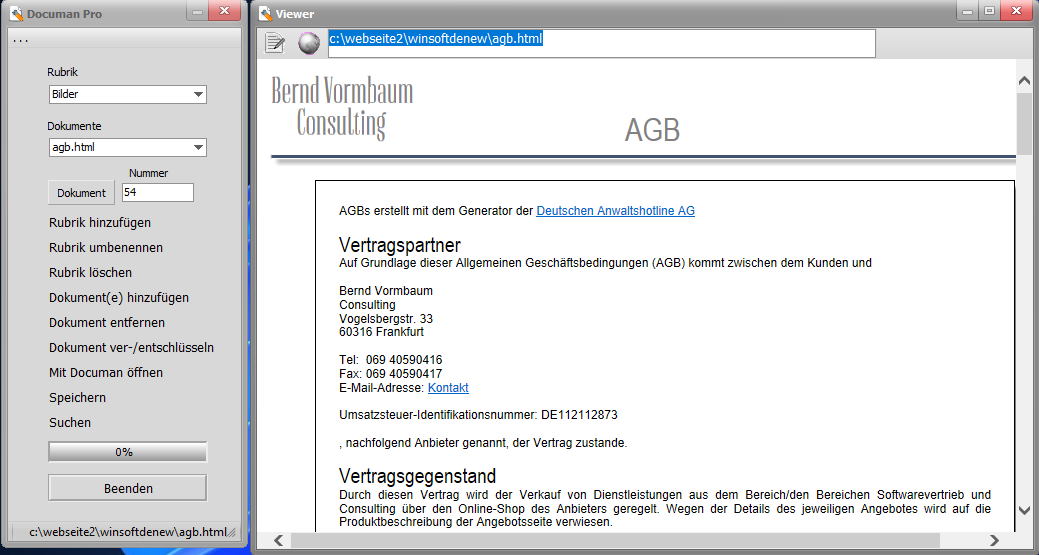
Task: Click the Documan Pro resize grip in status bar
Action: pos(233,532)
